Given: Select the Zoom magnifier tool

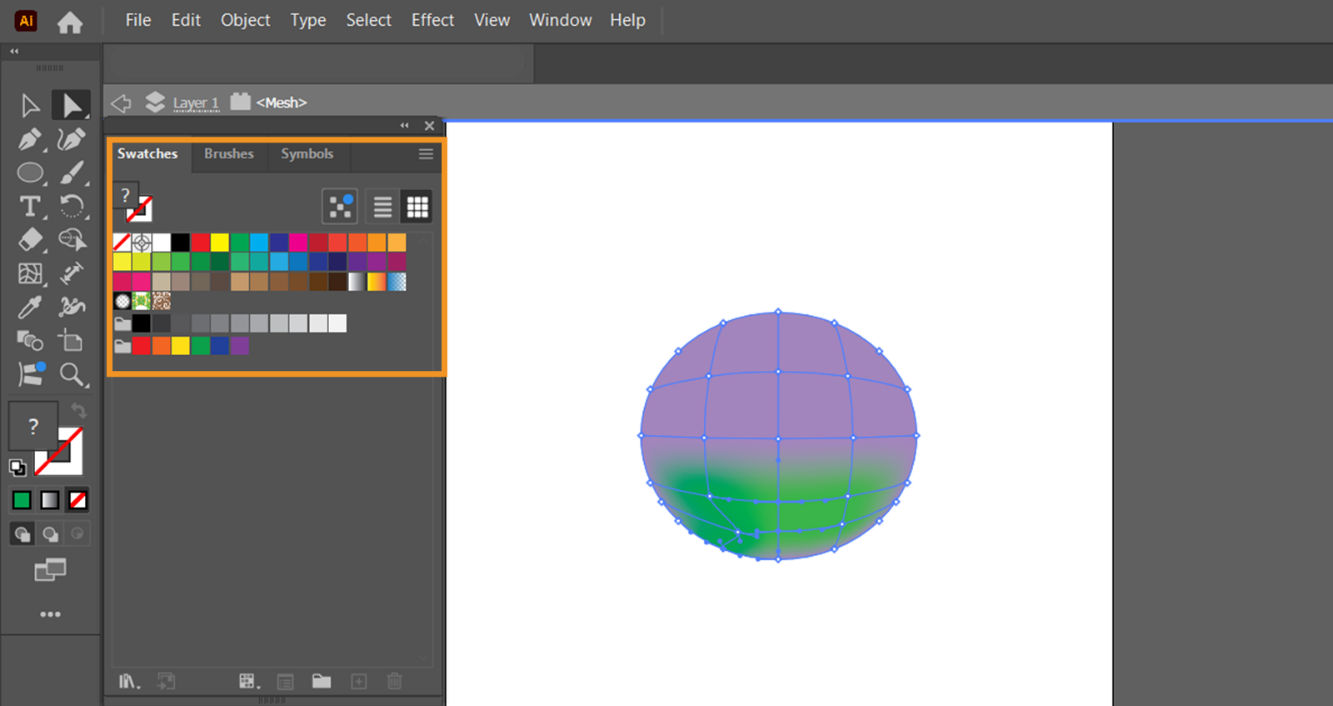Looking at the screenshot, I should pos(72,375).
